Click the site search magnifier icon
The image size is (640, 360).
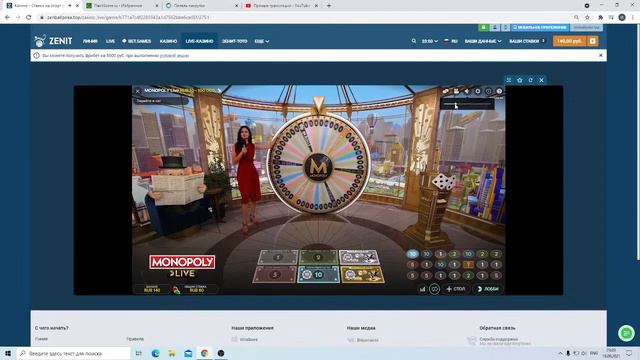coord(413,41)
